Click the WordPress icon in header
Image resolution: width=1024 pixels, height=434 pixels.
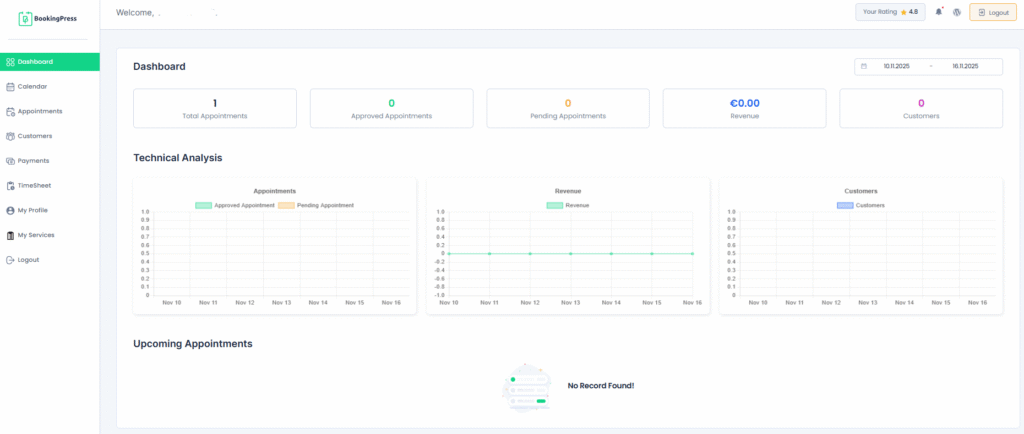click(x=957, y=12)
